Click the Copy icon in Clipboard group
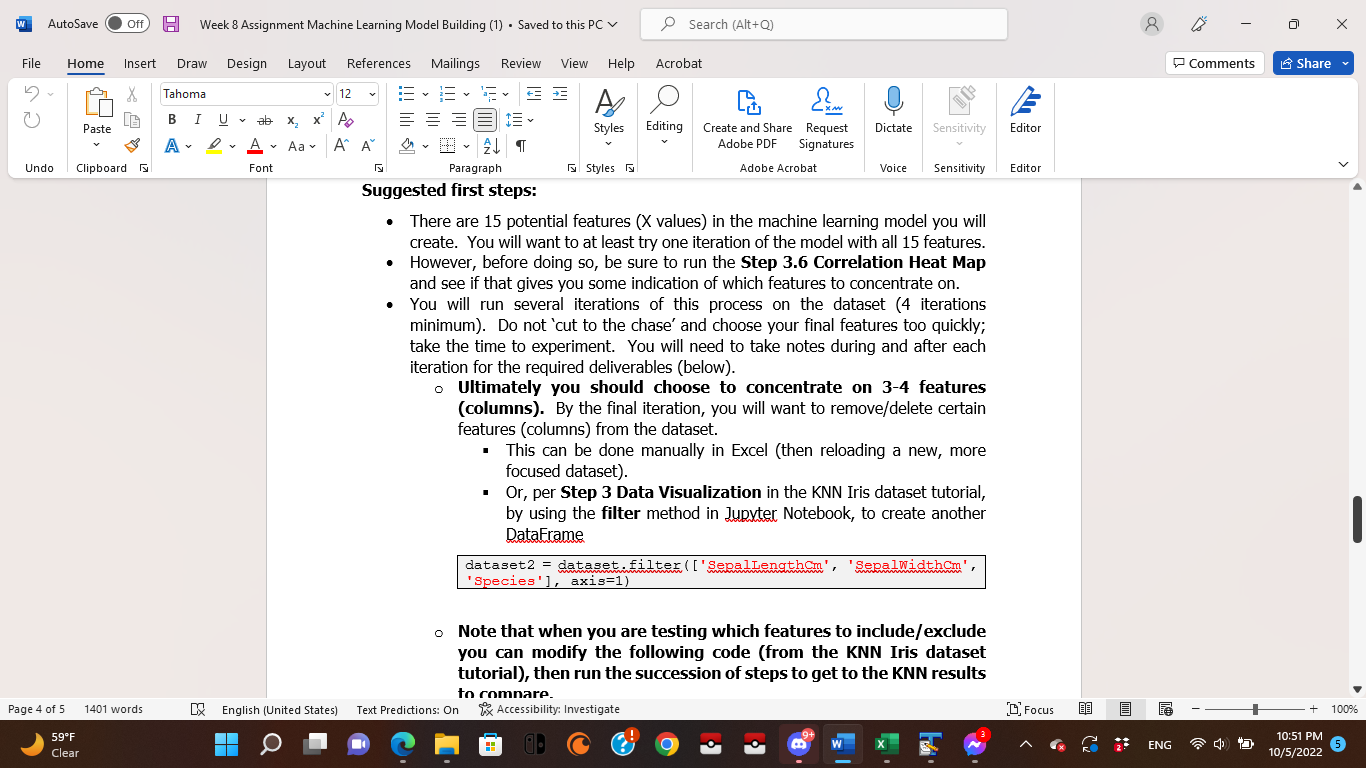Viewport: 1366px width, 768px height. [132, 120]
